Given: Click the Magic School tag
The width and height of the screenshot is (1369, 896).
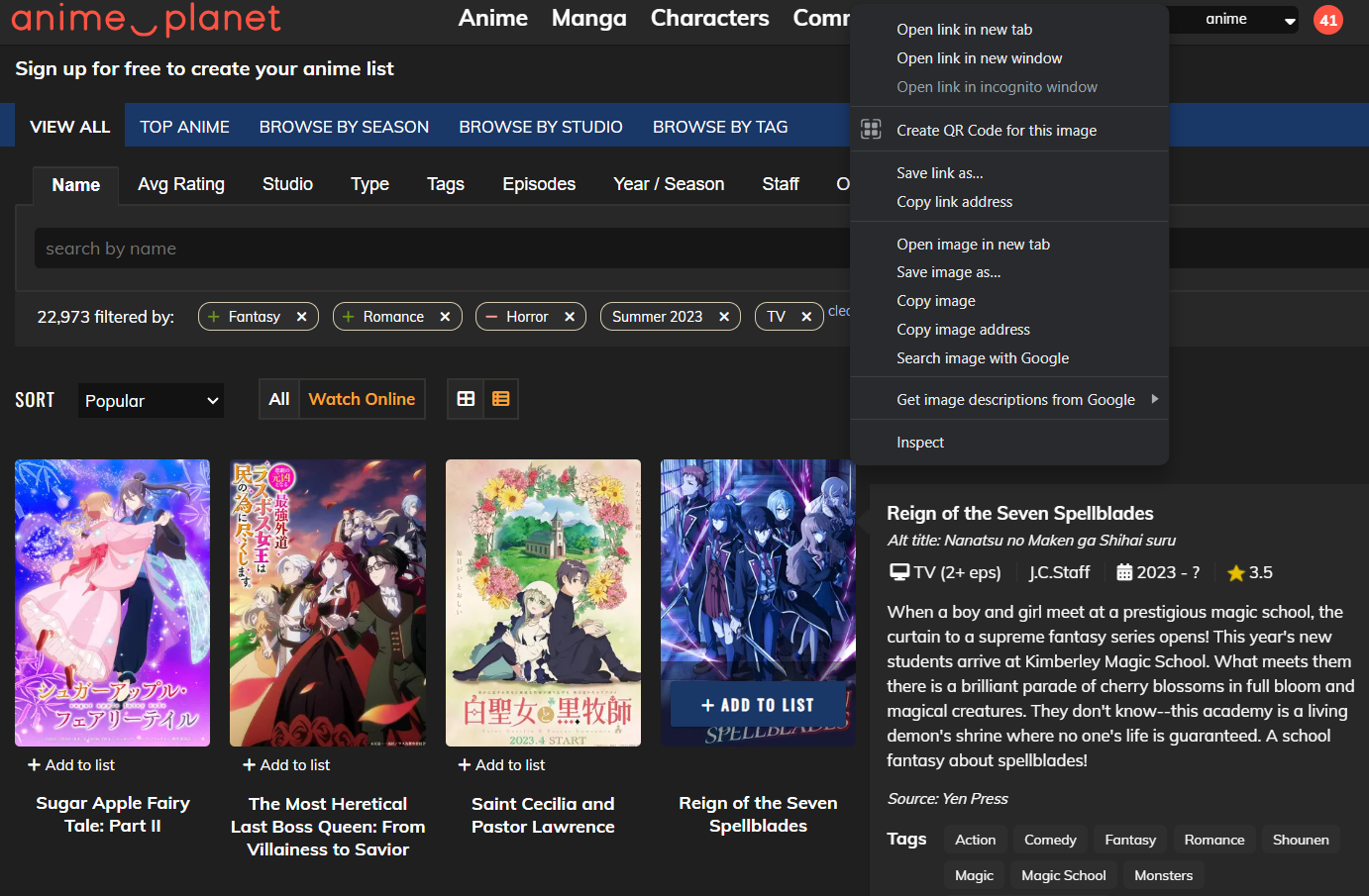Looking at the screenshot, I should pyautogui.click(x=1063, y=875).
